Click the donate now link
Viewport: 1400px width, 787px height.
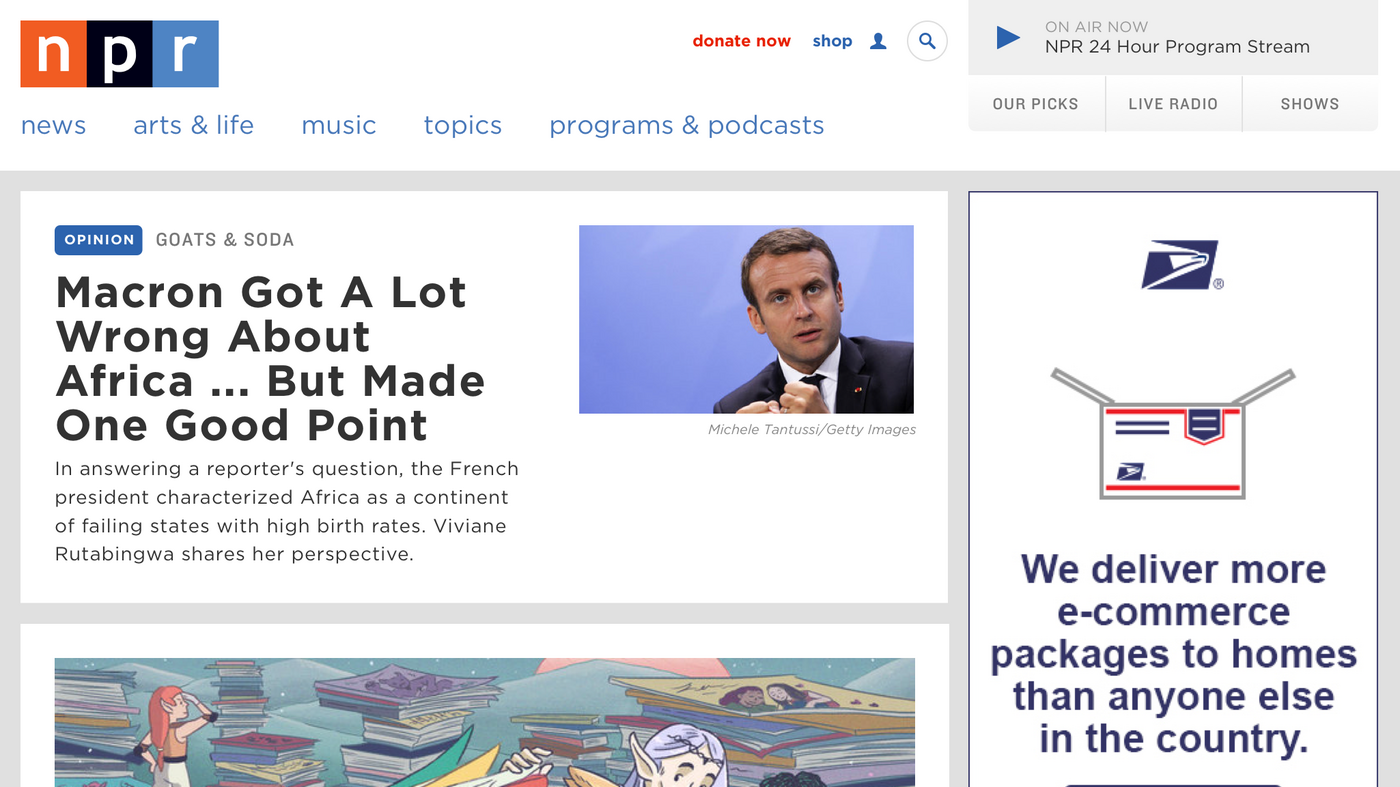click(741, 40)
